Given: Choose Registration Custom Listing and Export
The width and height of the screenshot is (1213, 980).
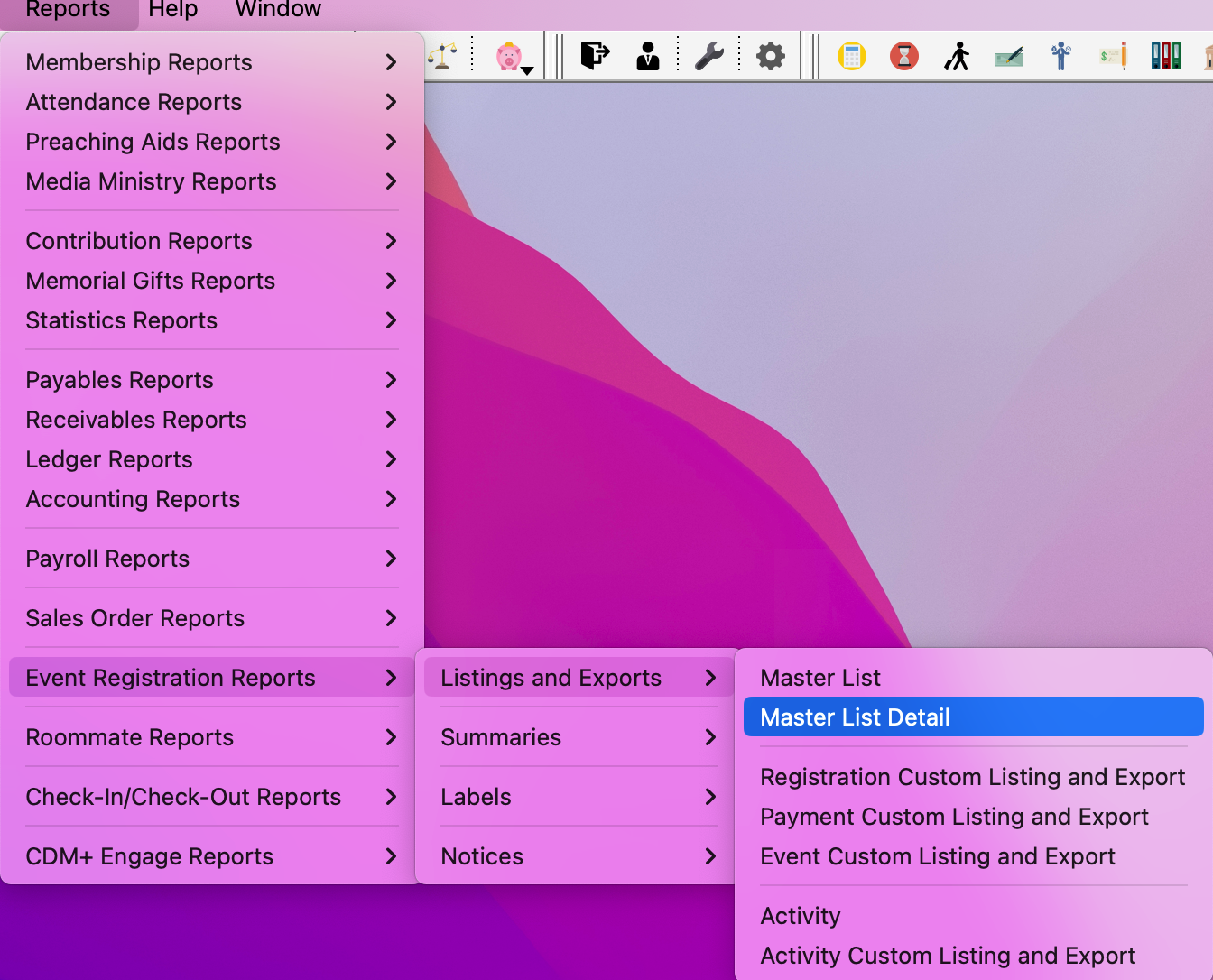Looking at the screenshot, I should tap(972, 777).
